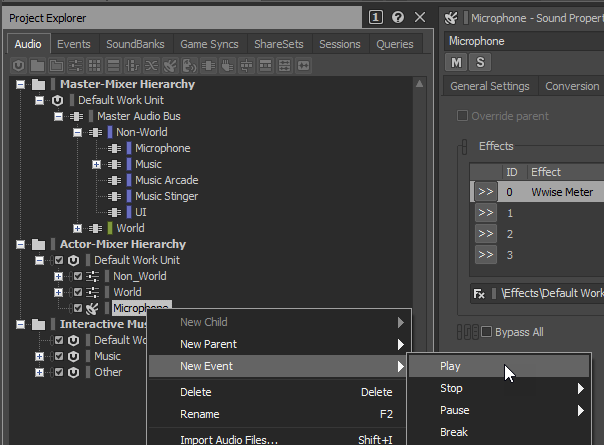
Task: Expand the World audio bus node
Action: [78, 228]
